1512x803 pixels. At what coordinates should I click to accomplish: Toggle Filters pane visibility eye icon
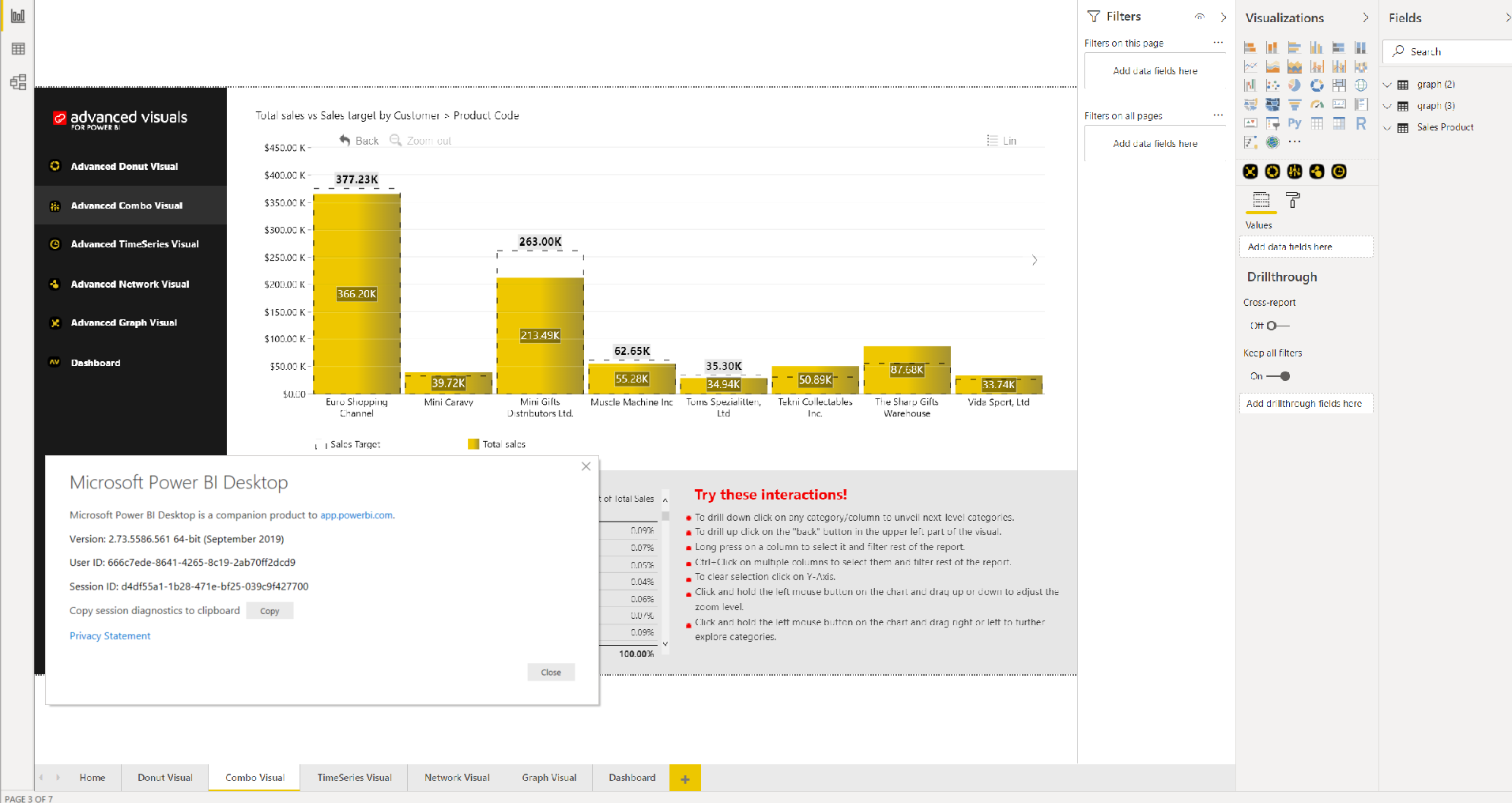(x=1200, y=17)
